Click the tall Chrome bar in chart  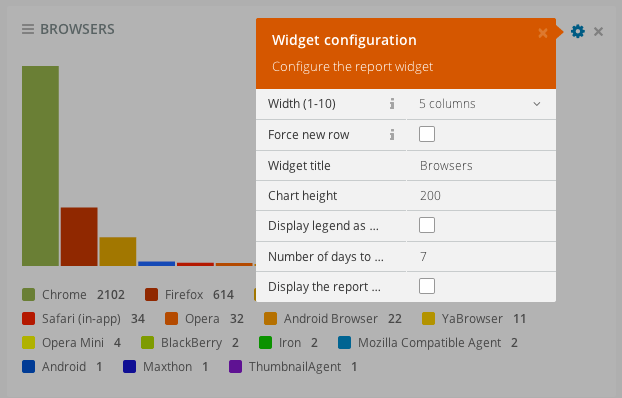click(x=40, y=166)
